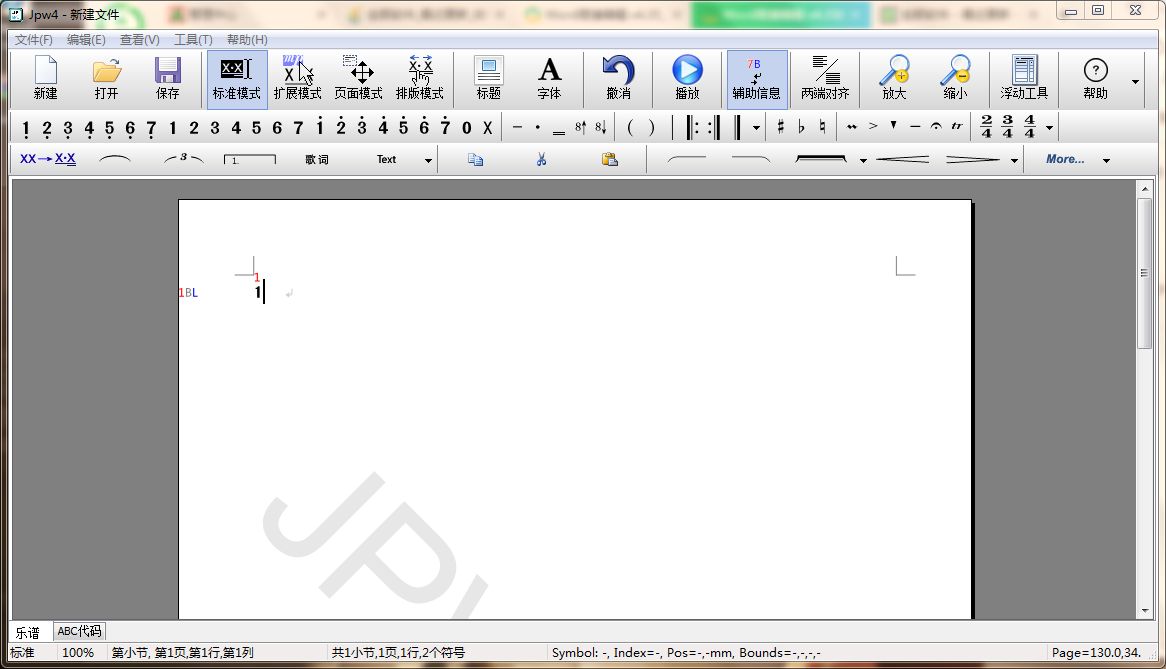Toggle 两端对齐 justify alignment
This screenshot has width=1166, height=669.
[x=825, y=78]
